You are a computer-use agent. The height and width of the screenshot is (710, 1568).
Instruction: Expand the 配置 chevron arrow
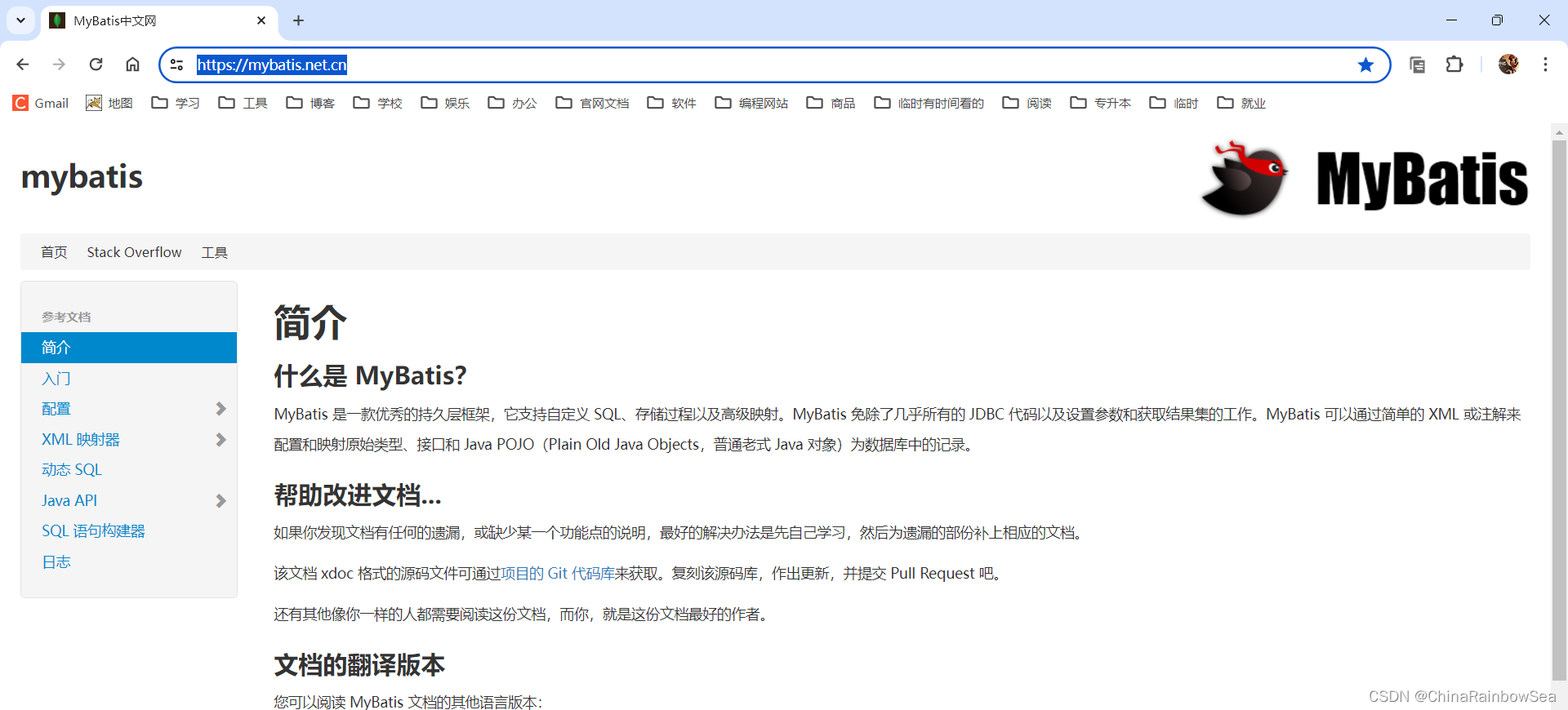tap(220, 409)
